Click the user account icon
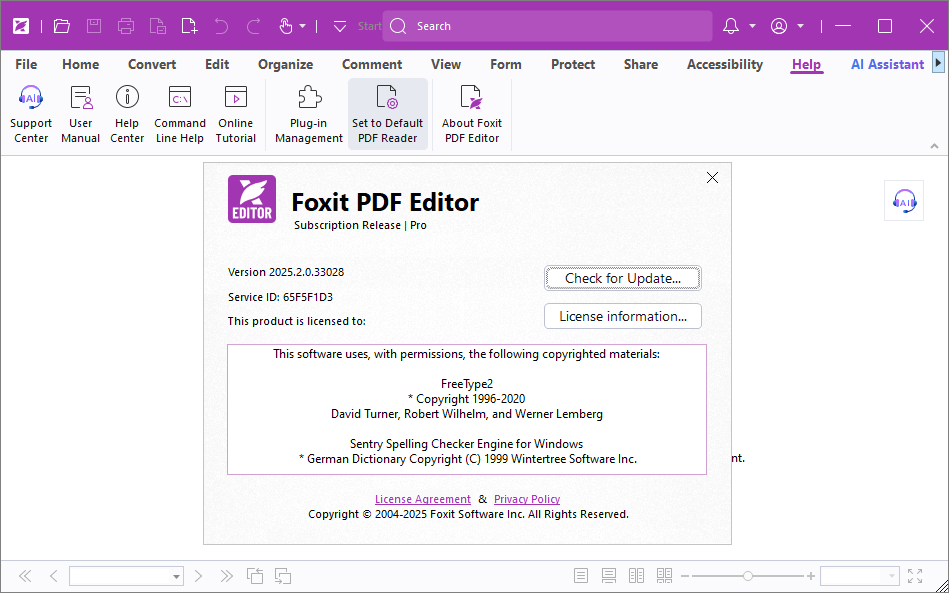This screenshot has width=949, height=593. [x=779, y=26]
